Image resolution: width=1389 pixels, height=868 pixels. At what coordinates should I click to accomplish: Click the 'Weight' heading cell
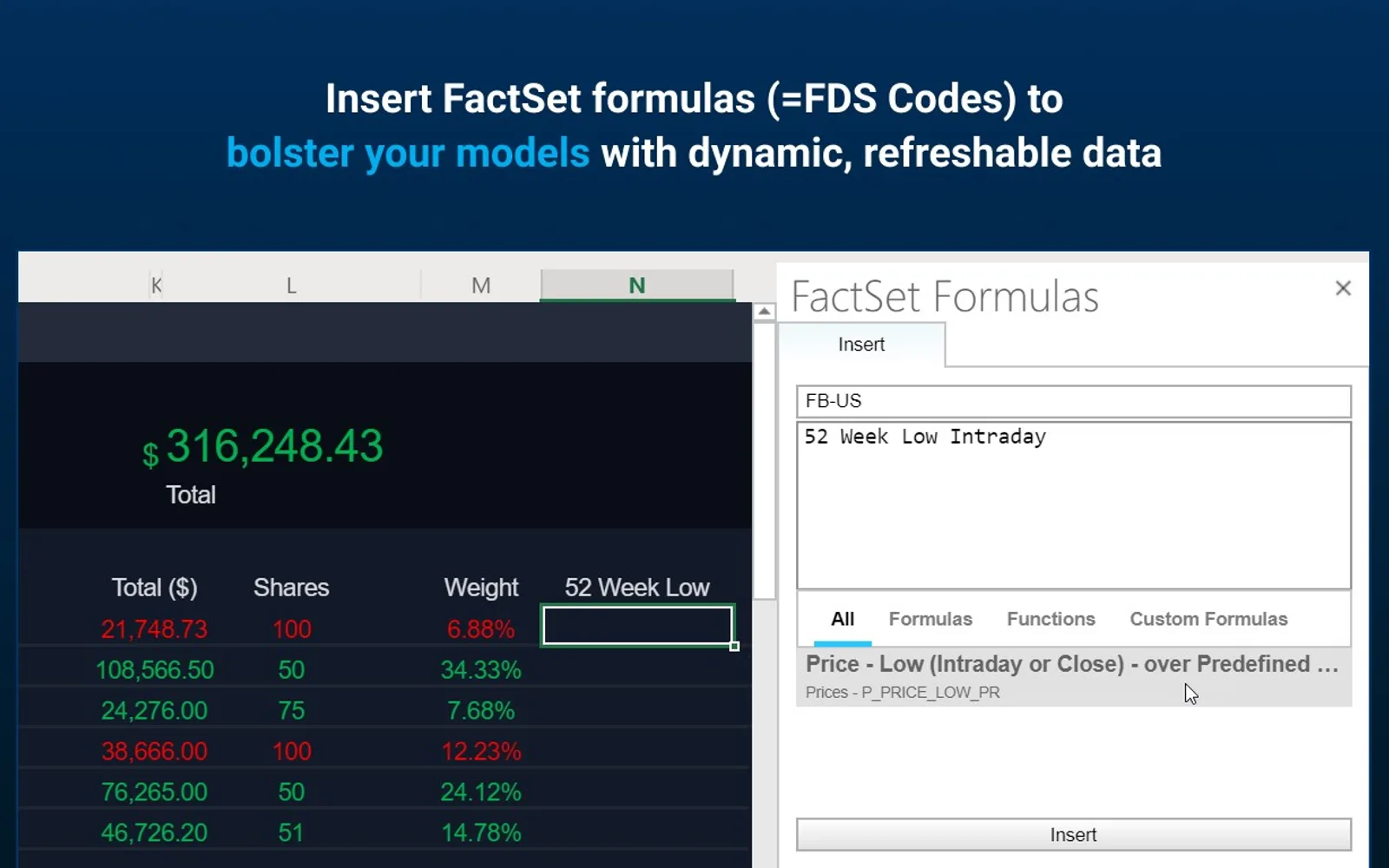pos(481,588)
